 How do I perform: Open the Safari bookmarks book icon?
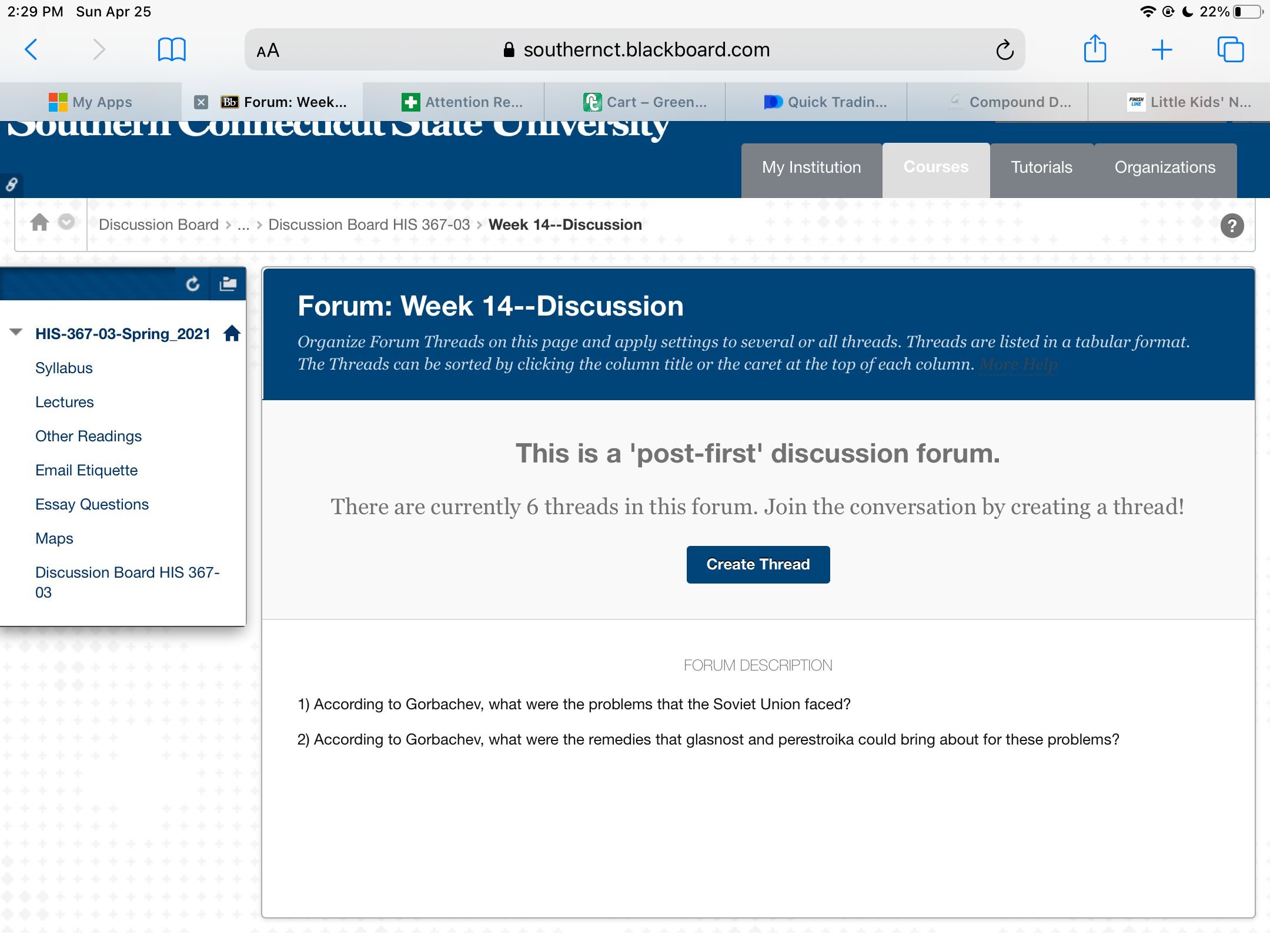click(x=172, y=50)
